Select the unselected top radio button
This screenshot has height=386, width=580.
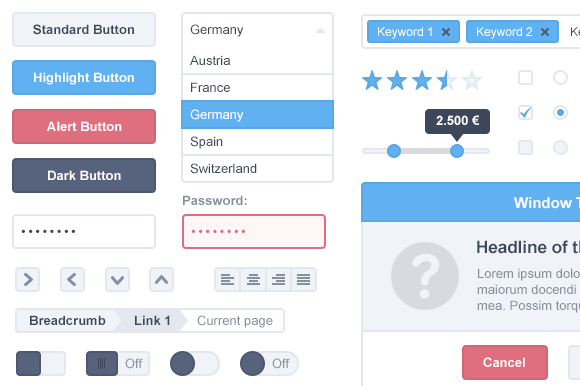click(560, 78)
